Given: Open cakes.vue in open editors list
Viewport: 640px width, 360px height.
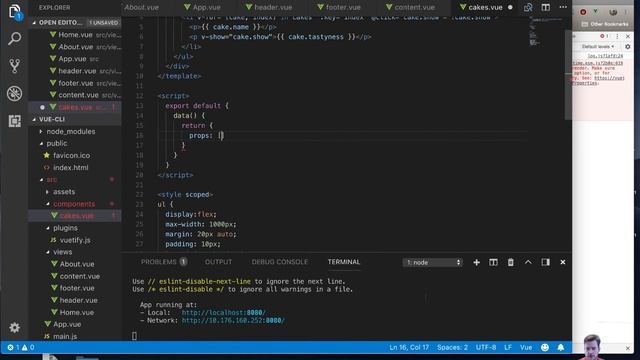Looking at the screenshot, I should coord(75,107).
